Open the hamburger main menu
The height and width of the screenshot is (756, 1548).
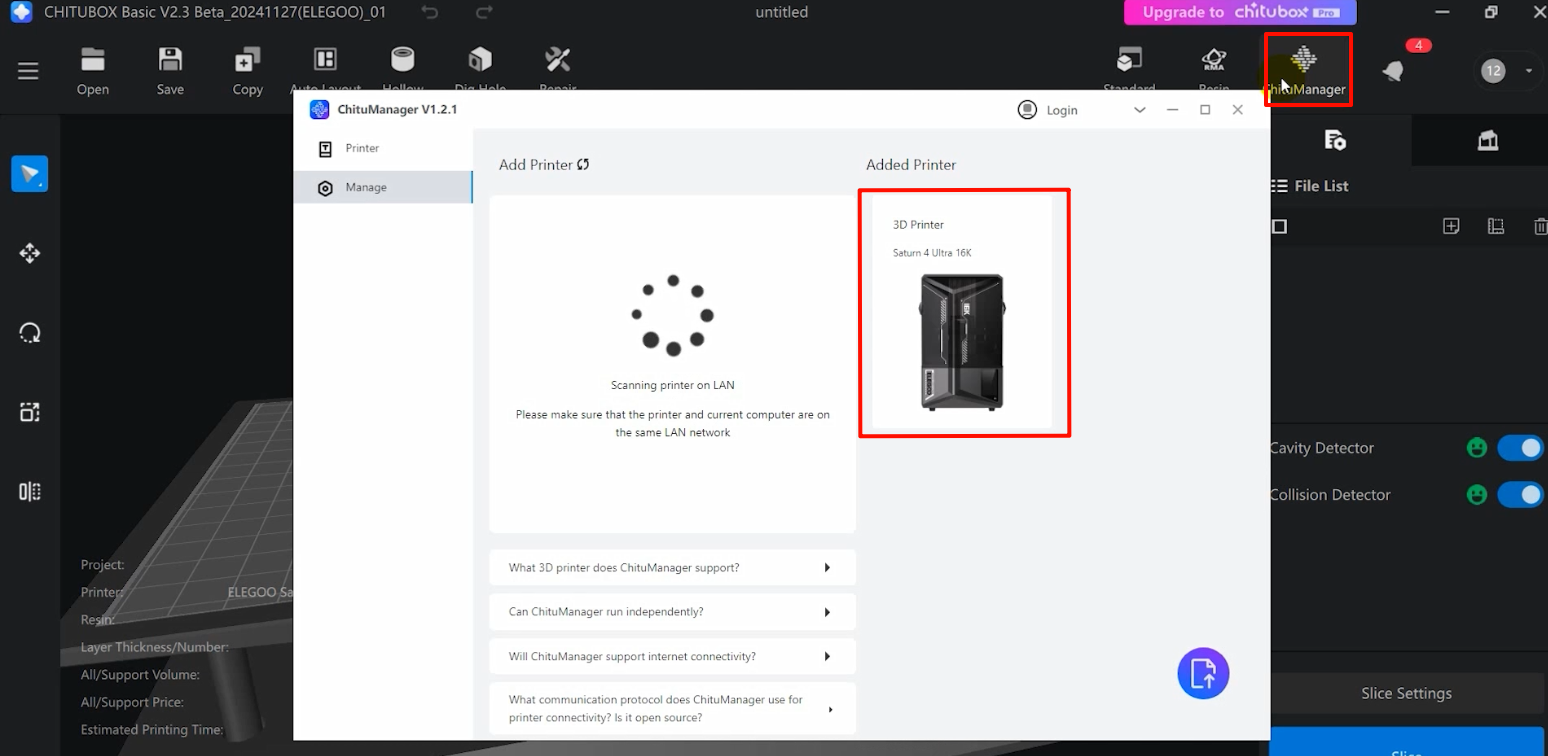pos(28,71)
